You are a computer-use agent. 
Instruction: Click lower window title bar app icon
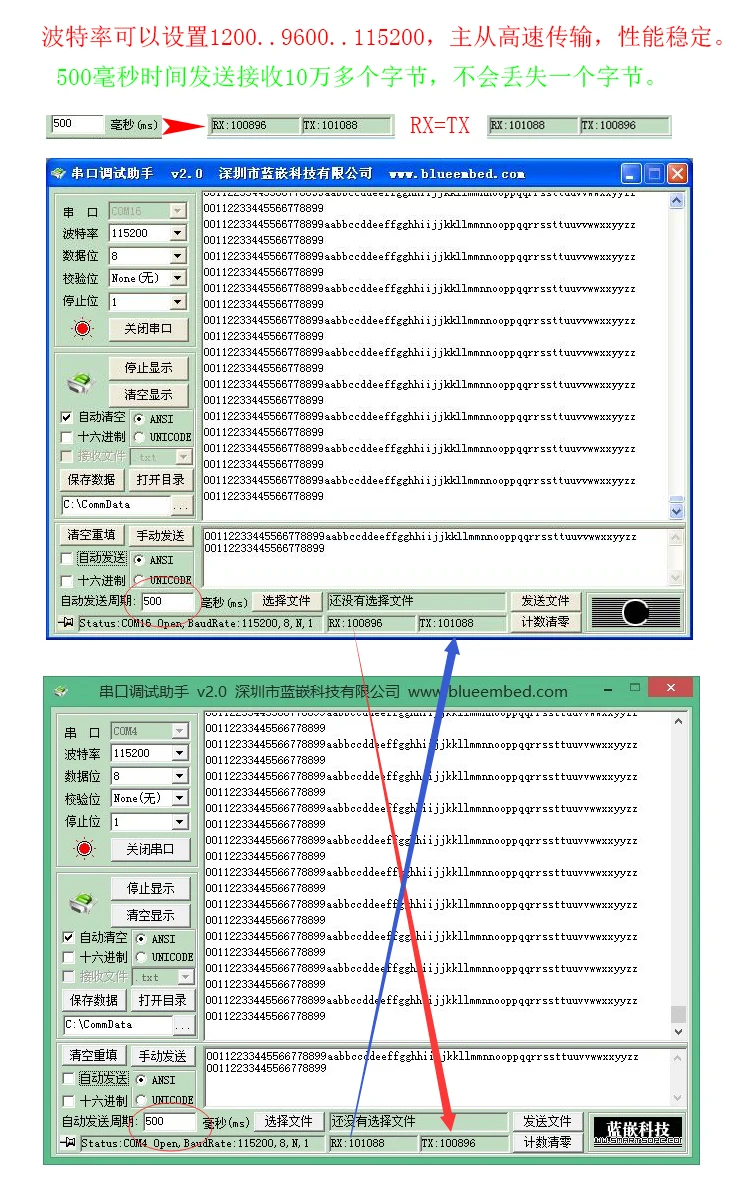(61, 691)
